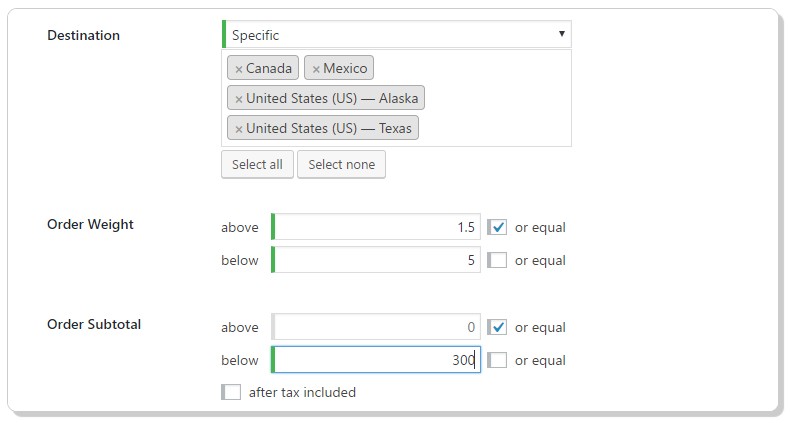This screenshot has width=790, height=423.
Task: Remove the Texas destination tag
Action: [239, 129]
